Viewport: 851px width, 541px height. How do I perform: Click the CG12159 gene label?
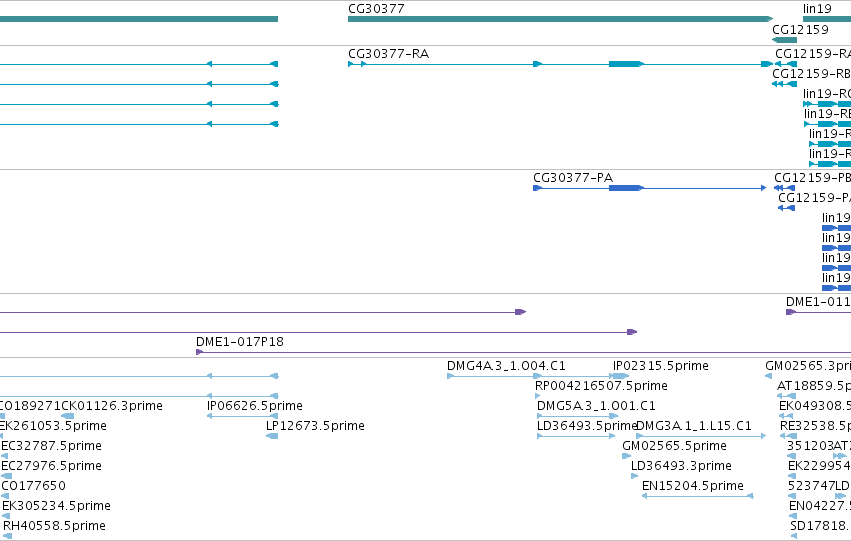[x=800, y=30]
